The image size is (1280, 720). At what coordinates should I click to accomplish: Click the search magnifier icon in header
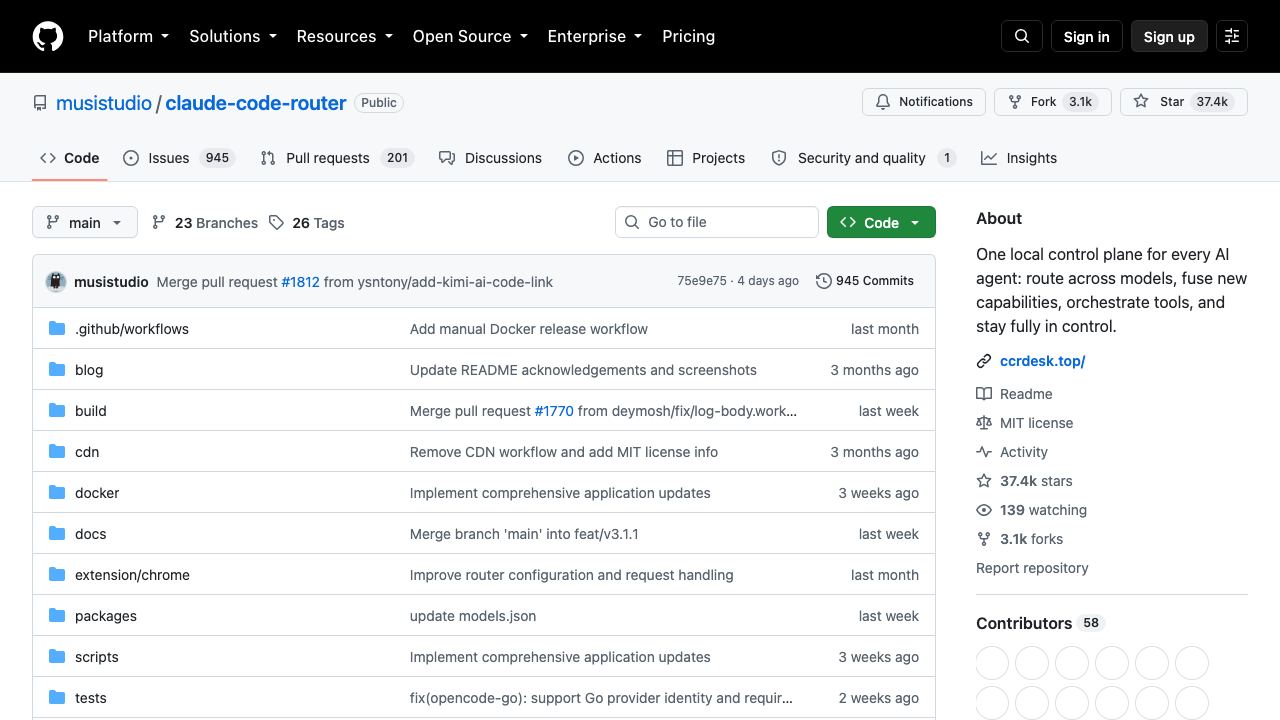click(1022, 36)
